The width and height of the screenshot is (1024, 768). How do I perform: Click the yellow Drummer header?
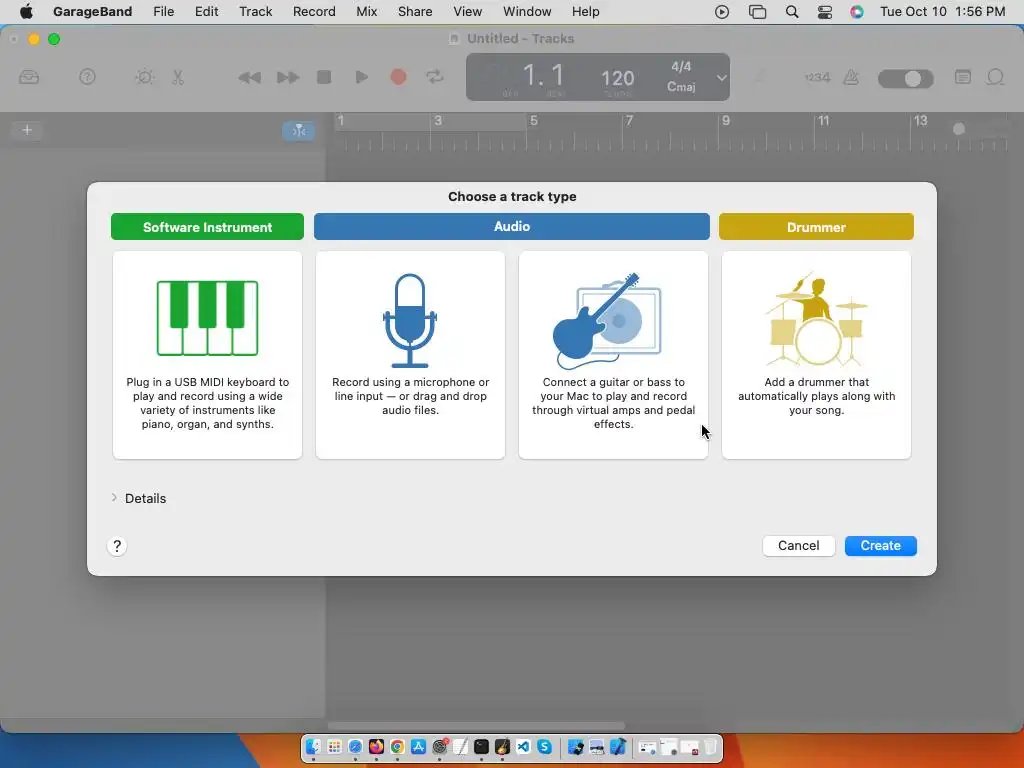[816, 227]
